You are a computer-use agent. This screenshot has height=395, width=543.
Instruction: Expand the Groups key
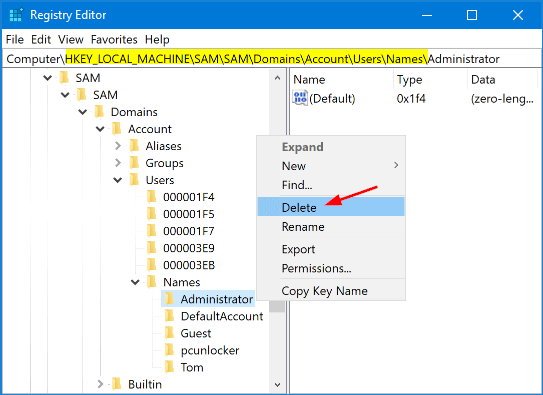pyautogui.click(x=118, y=163)
